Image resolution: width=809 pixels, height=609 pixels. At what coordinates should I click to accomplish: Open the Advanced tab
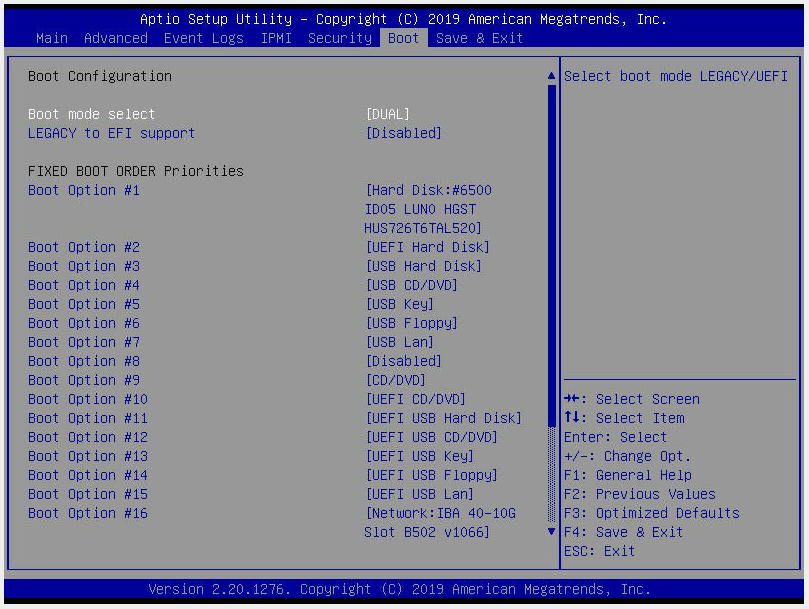[115, 38]
